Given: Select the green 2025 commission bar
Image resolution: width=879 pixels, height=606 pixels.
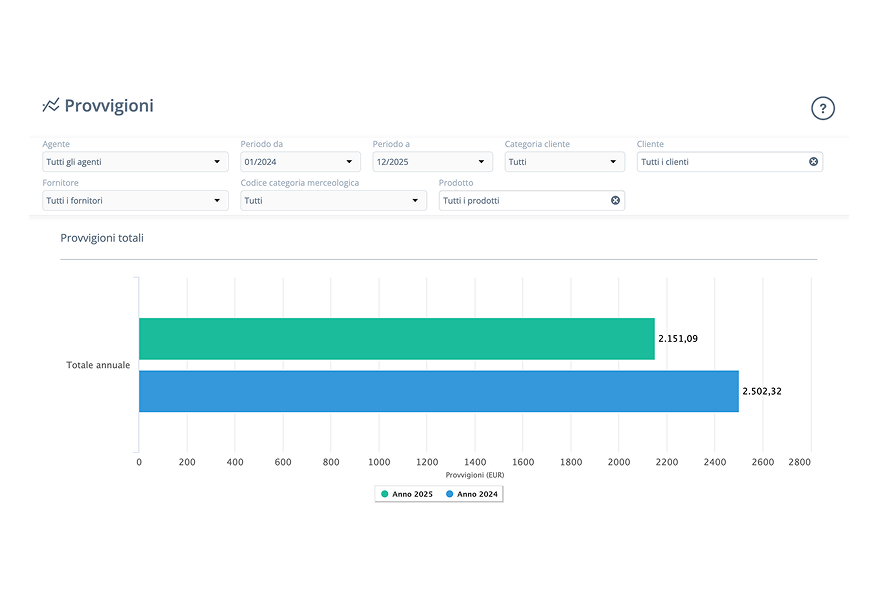Looking at the screenshot, I should click(x=396, y=339).
